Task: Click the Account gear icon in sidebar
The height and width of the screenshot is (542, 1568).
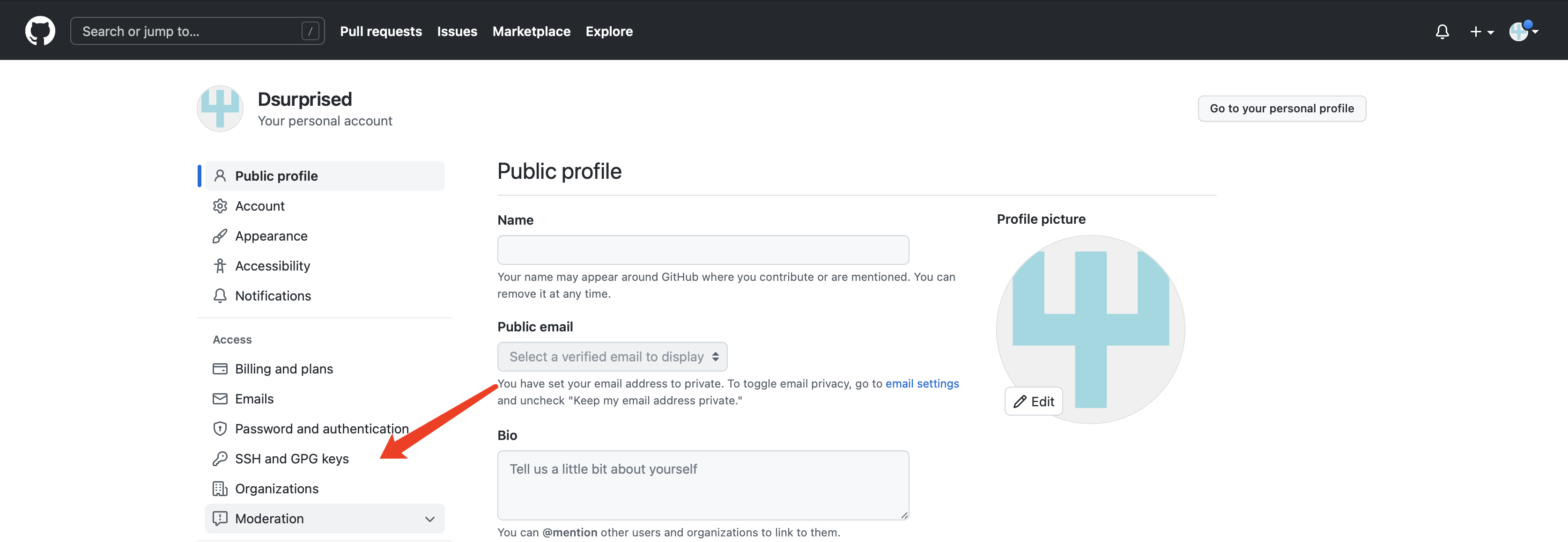Action: coord(220,205)
